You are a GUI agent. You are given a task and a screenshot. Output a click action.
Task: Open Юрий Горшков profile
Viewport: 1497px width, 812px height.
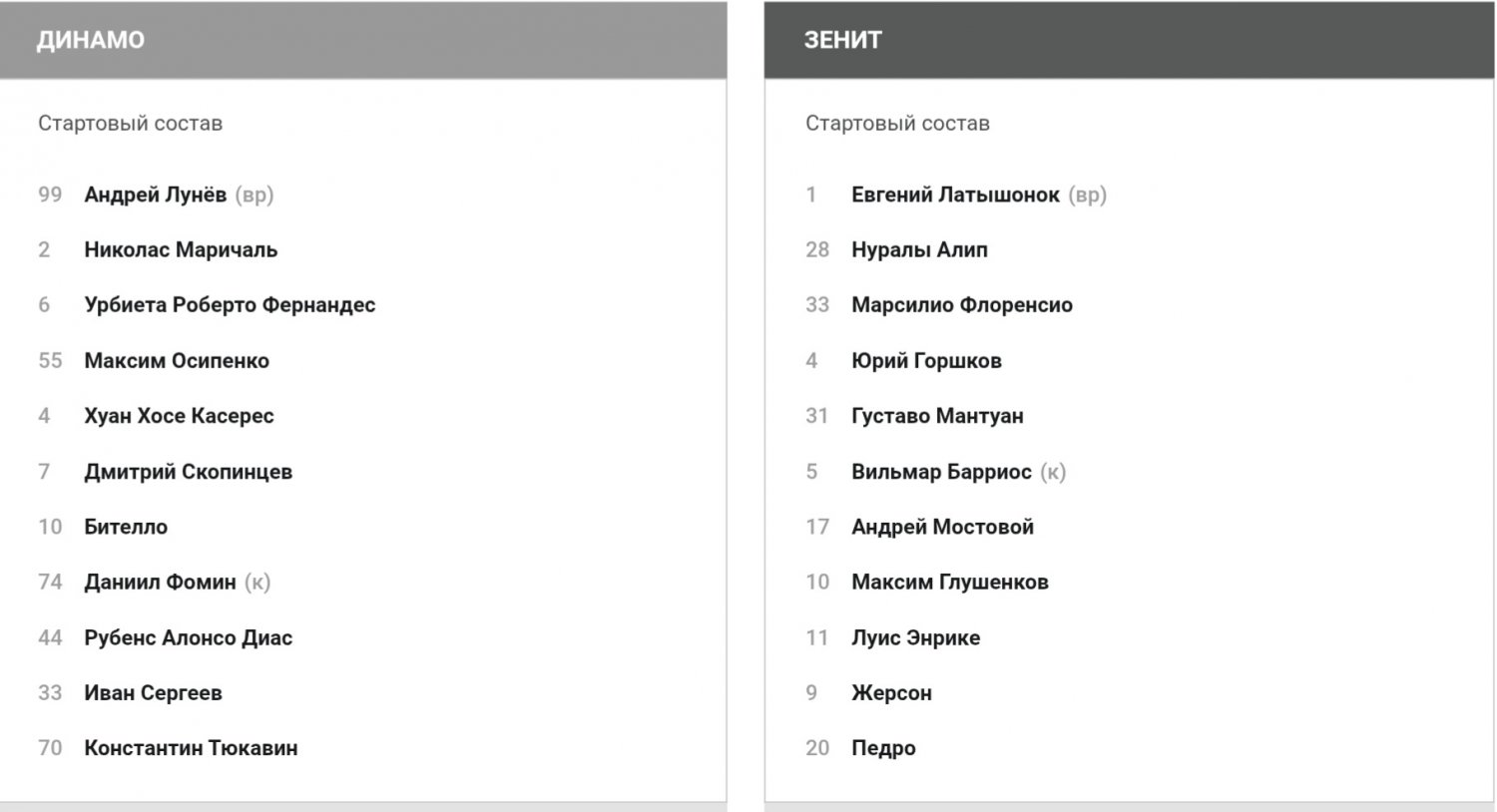(x=926, y=361)
